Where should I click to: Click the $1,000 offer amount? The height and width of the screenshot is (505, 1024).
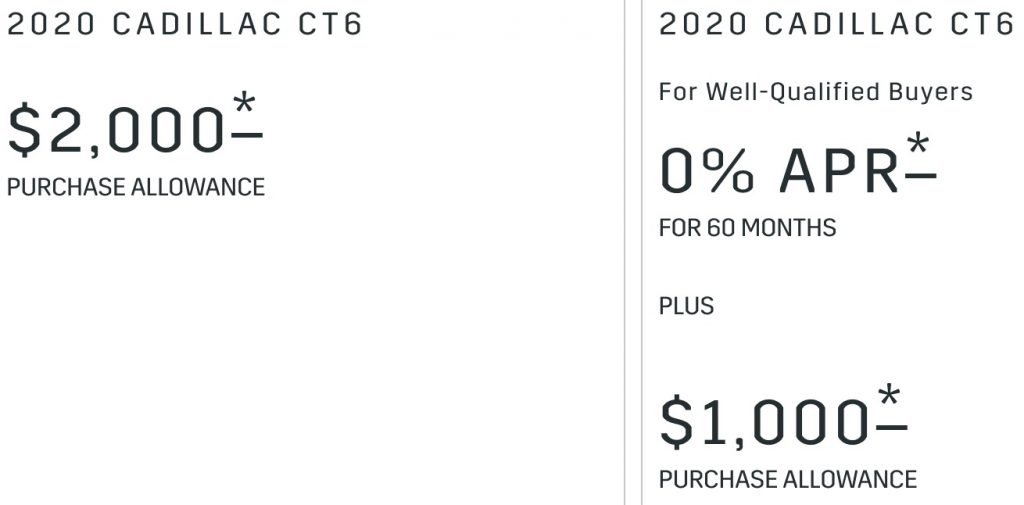[x=764, y=423]
